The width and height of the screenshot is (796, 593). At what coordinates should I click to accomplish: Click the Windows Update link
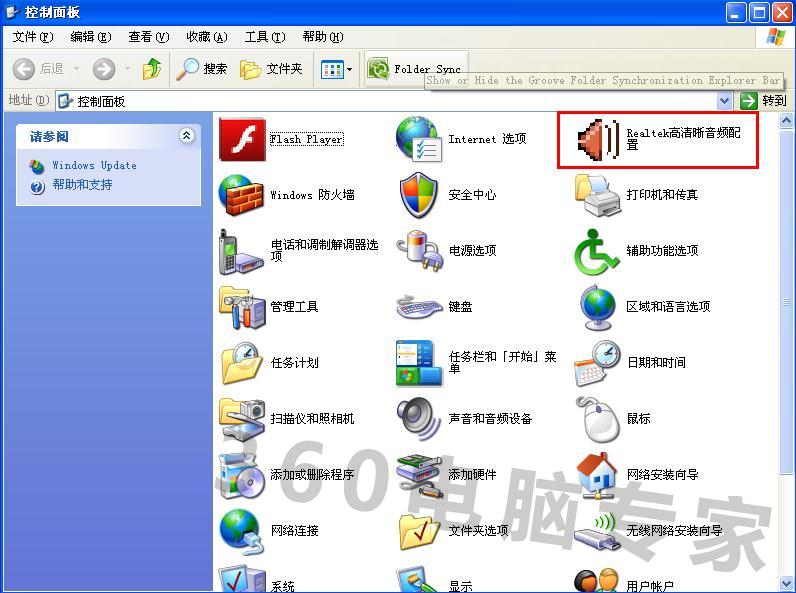click(x=94, y=166)
